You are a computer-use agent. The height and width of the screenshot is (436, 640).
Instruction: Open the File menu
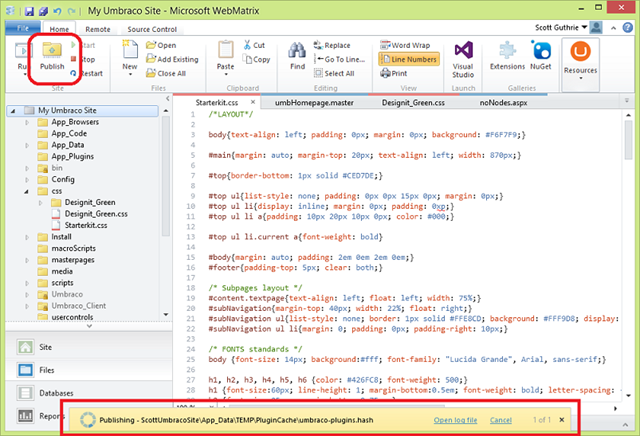click(x=23, y=28)
